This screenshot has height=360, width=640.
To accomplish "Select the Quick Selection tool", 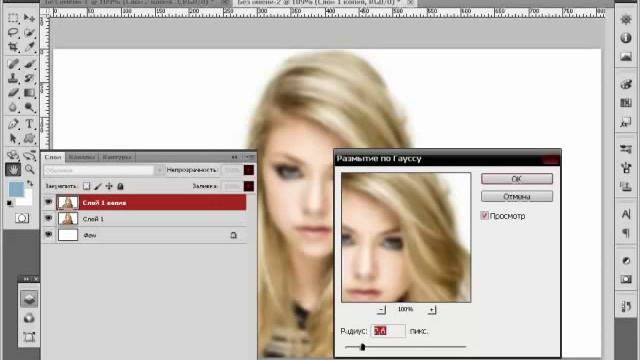I will [x=29, y=32].
